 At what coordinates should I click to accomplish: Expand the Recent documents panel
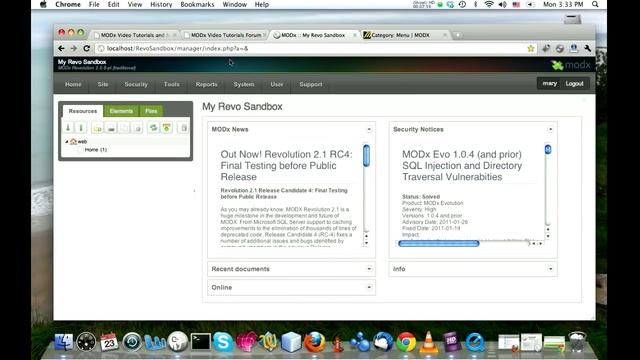(x=369, y=269)
